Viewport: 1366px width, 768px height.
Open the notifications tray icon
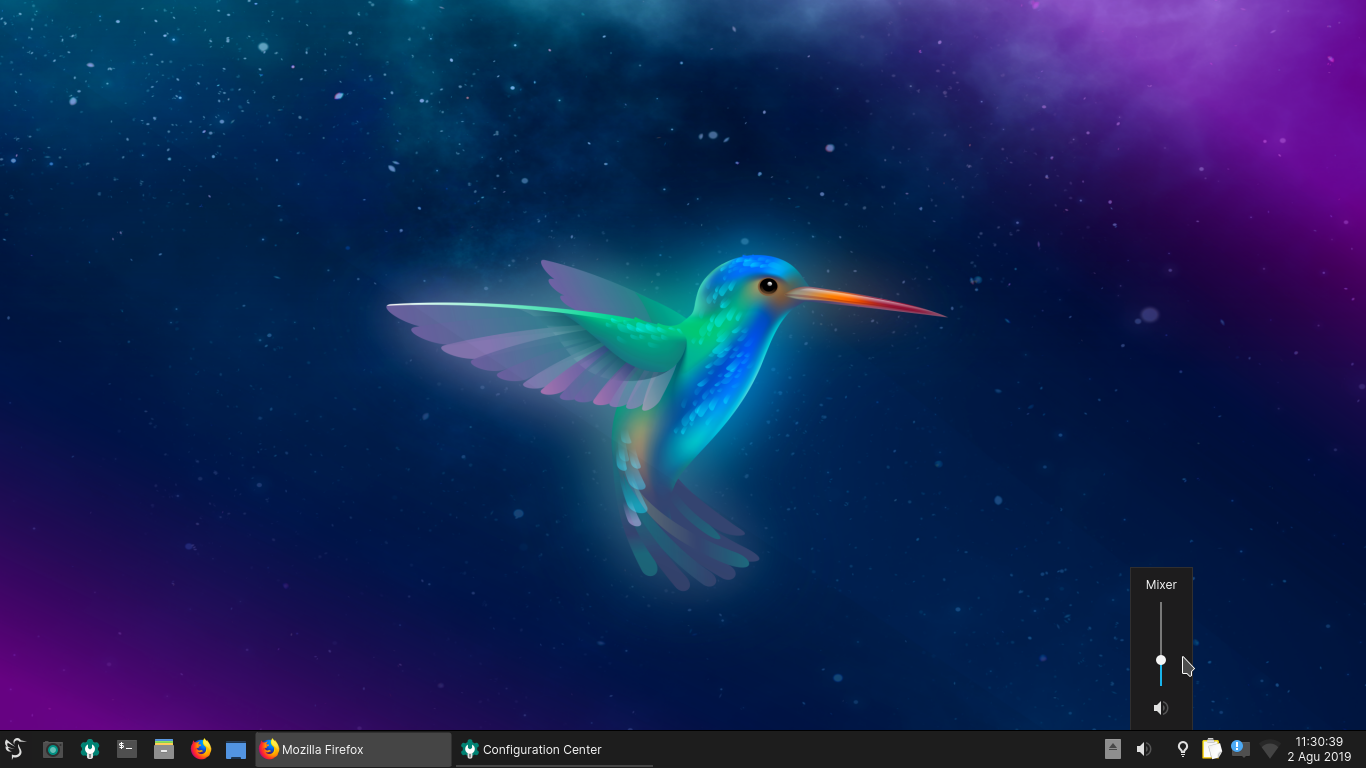click(x=1240, y=749)
